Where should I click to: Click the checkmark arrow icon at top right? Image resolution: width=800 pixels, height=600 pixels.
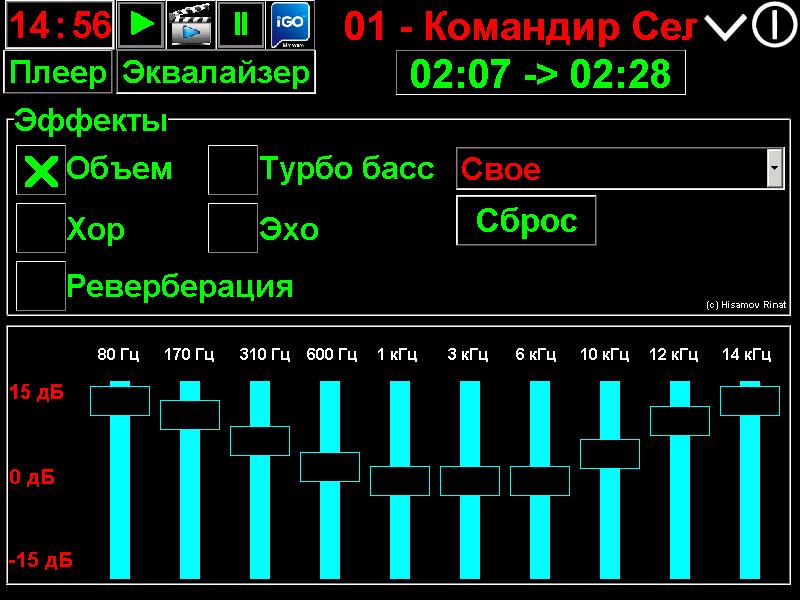point(724,28)
